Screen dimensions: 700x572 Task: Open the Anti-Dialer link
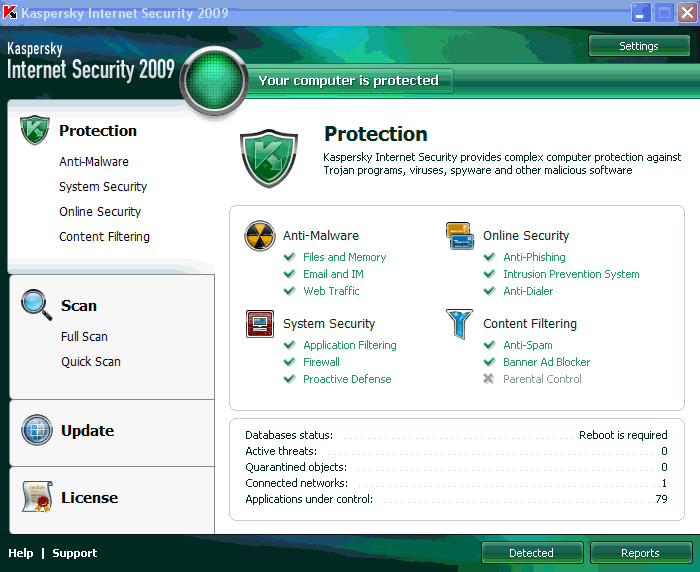pos(528,291)
